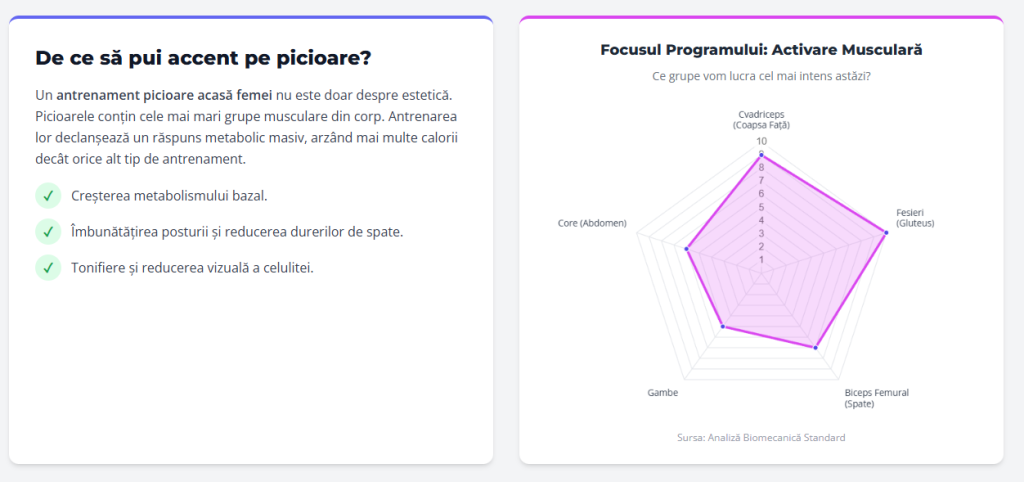Click the checkmark icon beside Creșterea metabolismului bazal
1024x482 pixels.
(x=47, y=195)
